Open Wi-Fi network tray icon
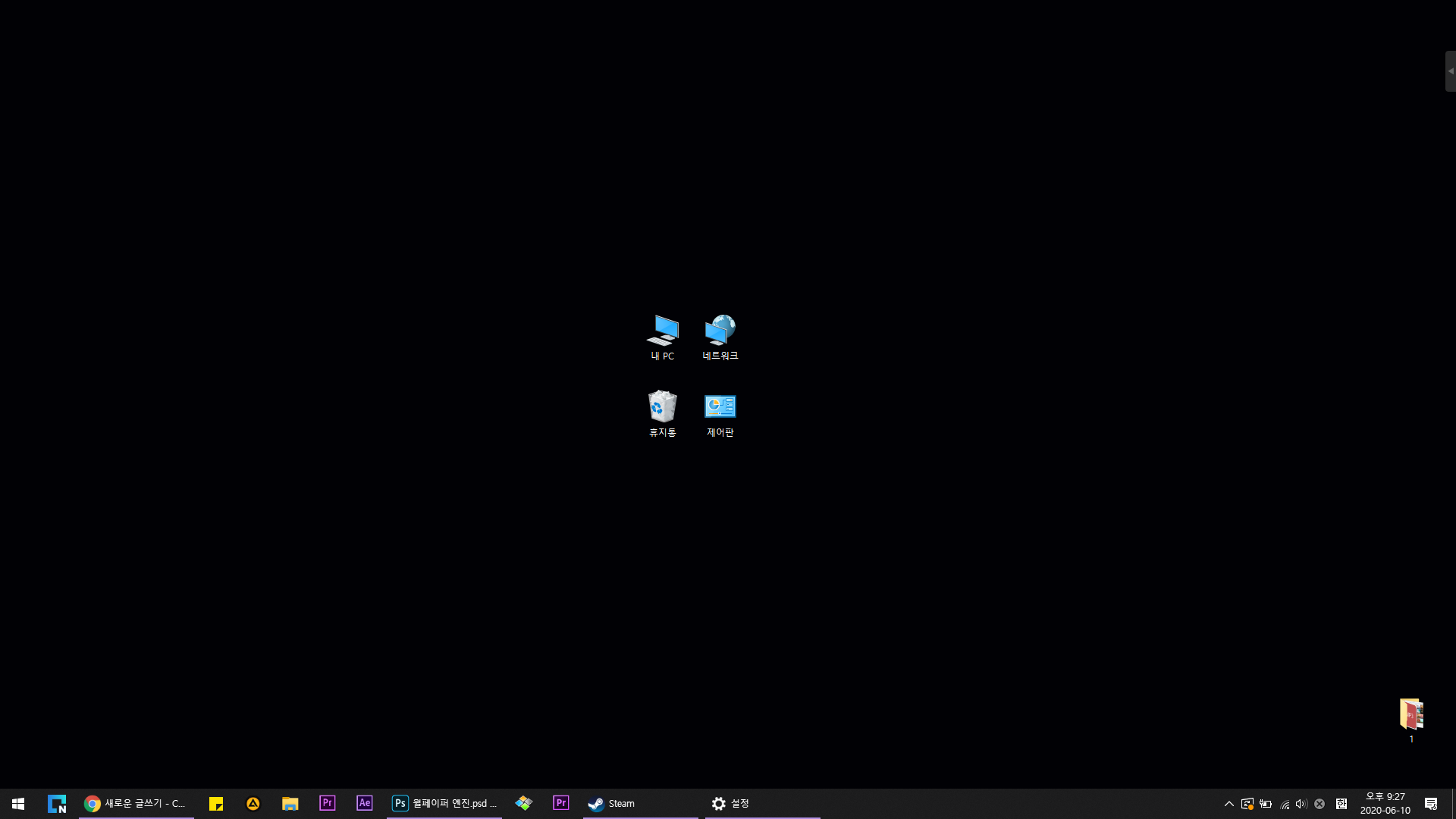 [1285, 804]
